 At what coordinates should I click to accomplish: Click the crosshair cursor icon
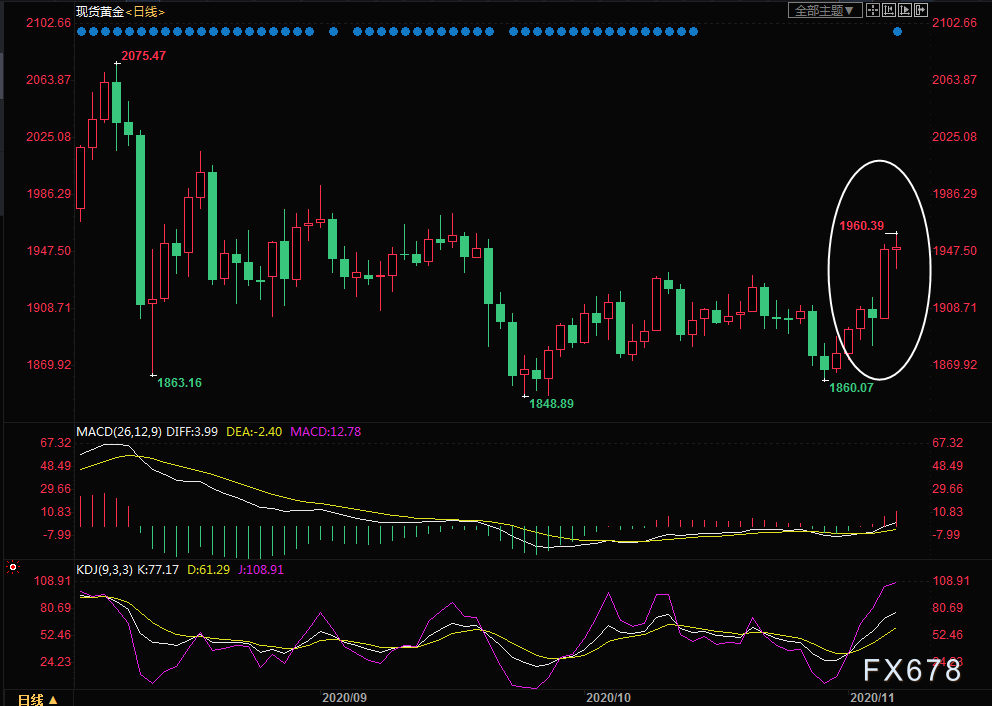pos(873,10)
